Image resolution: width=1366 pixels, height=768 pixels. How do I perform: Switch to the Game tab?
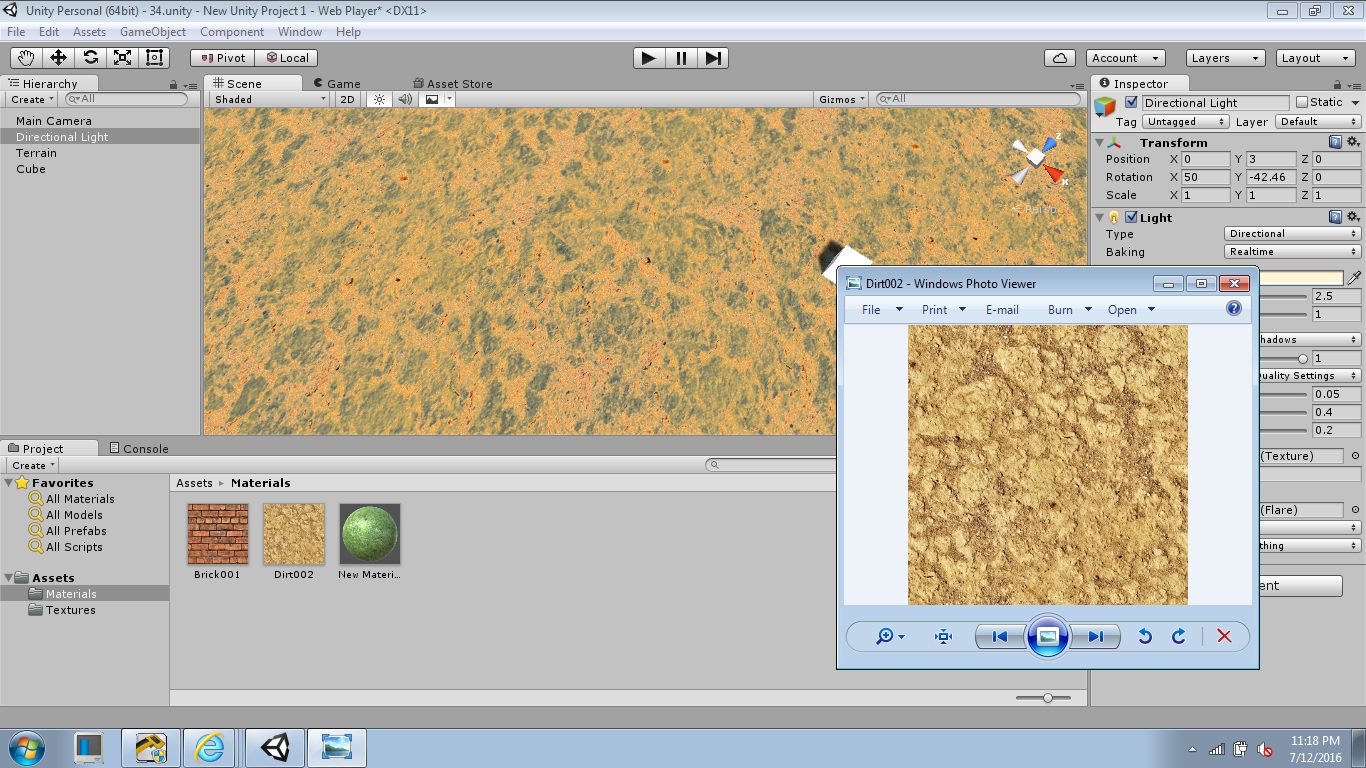pyautogui.click(x=337, y=83)
